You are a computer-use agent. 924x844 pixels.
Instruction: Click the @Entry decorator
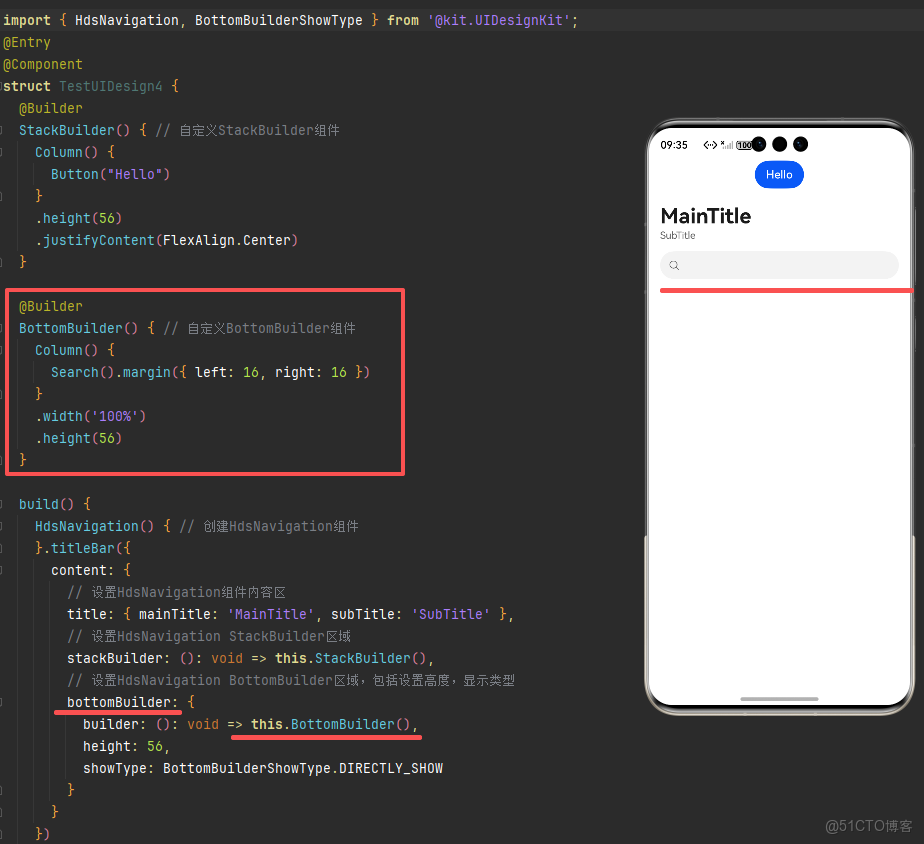27,42
